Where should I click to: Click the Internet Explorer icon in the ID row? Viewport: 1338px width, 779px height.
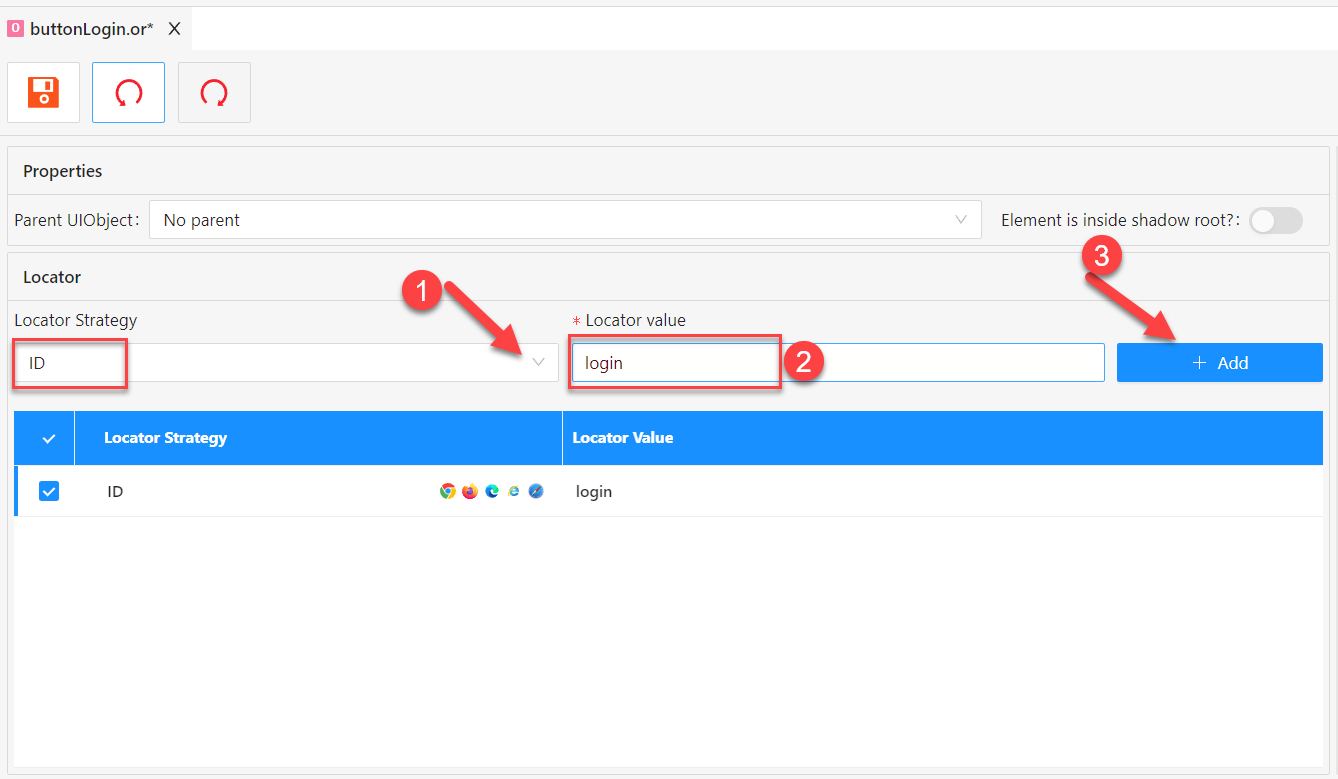514,491
